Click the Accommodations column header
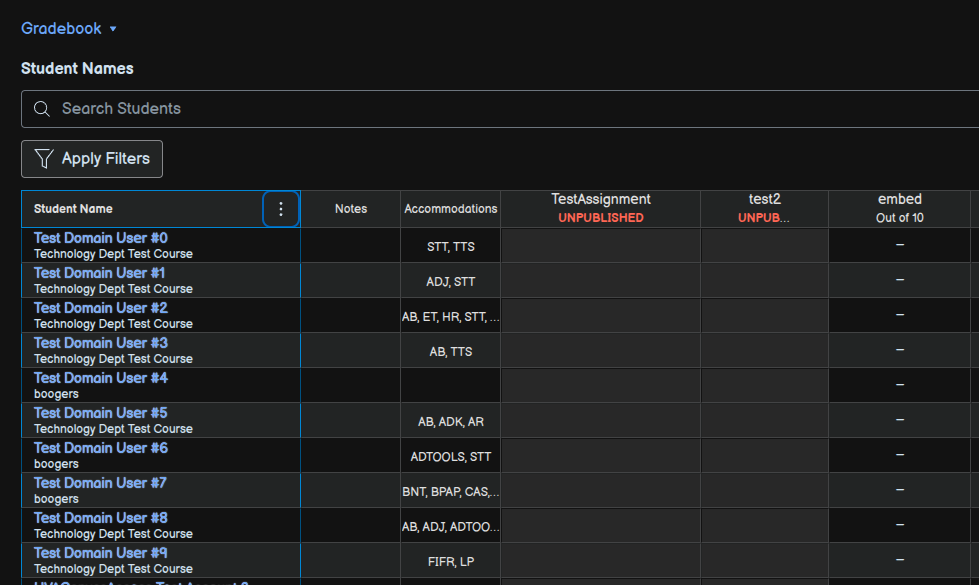This screenshot has width=979, height=585. [451, 209]
